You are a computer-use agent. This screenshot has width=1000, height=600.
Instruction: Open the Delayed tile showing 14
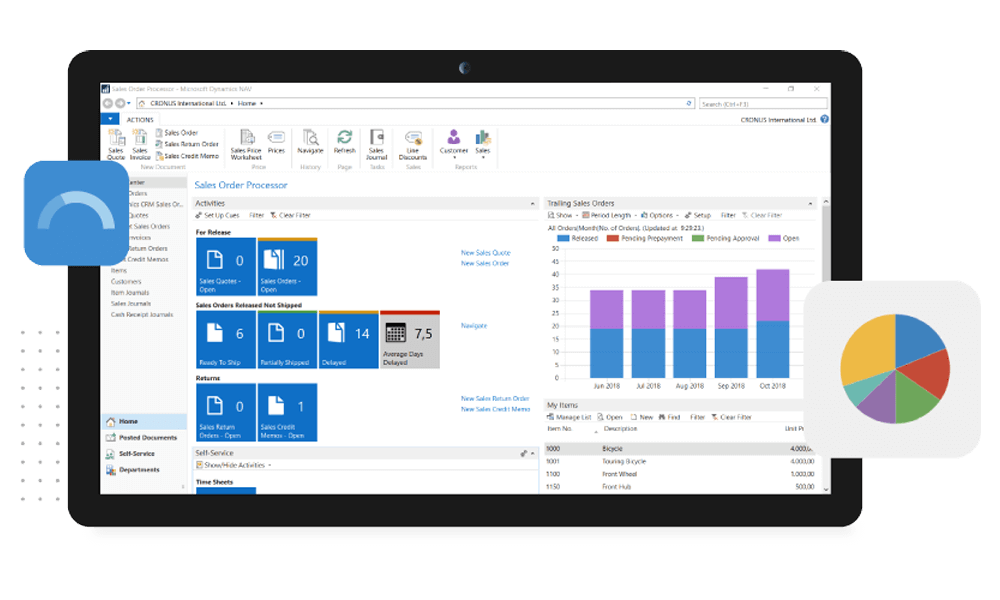[x=348, y=339]
